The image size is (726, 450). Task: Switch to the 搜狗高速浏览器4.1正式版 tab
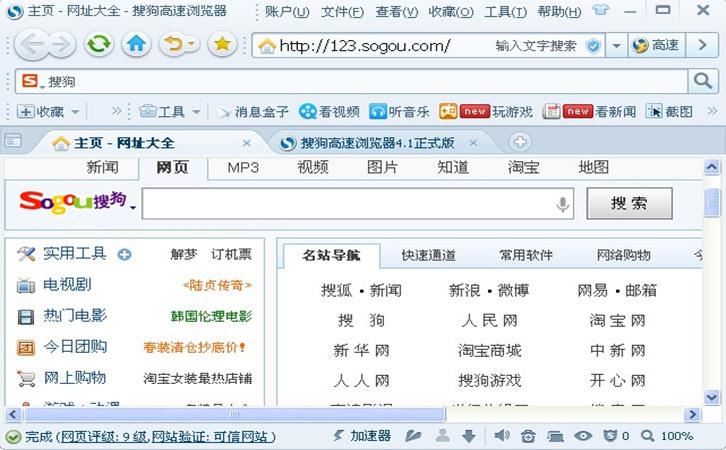(x=377, y=143)
